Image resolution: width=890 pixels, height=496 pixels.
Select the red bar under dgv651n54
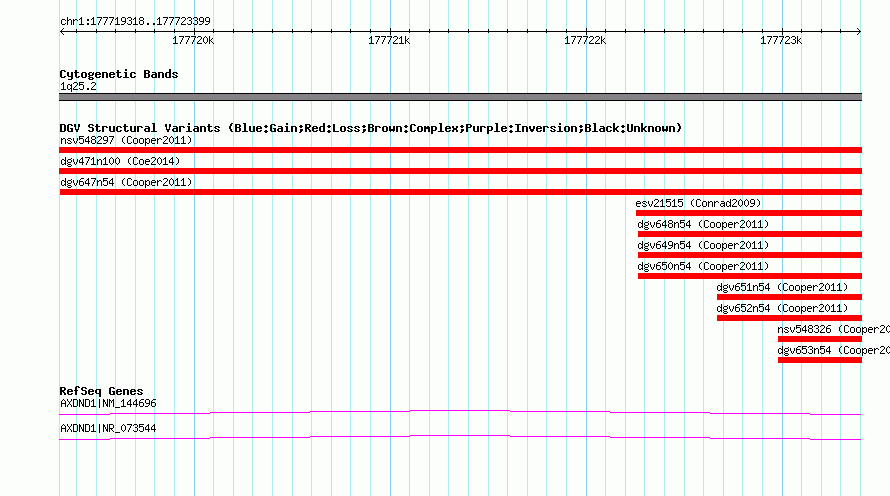pos(789,297)
